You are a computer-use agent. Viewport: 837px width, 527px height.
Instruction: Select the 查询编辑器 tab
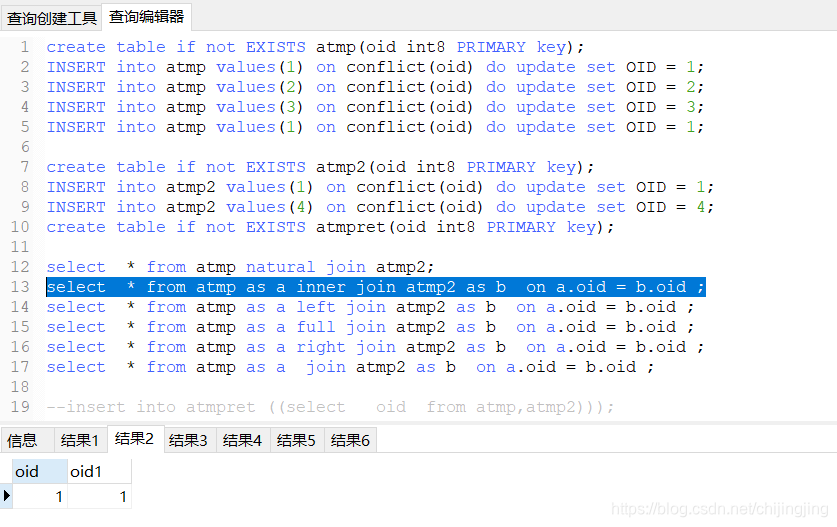(146, 17)
